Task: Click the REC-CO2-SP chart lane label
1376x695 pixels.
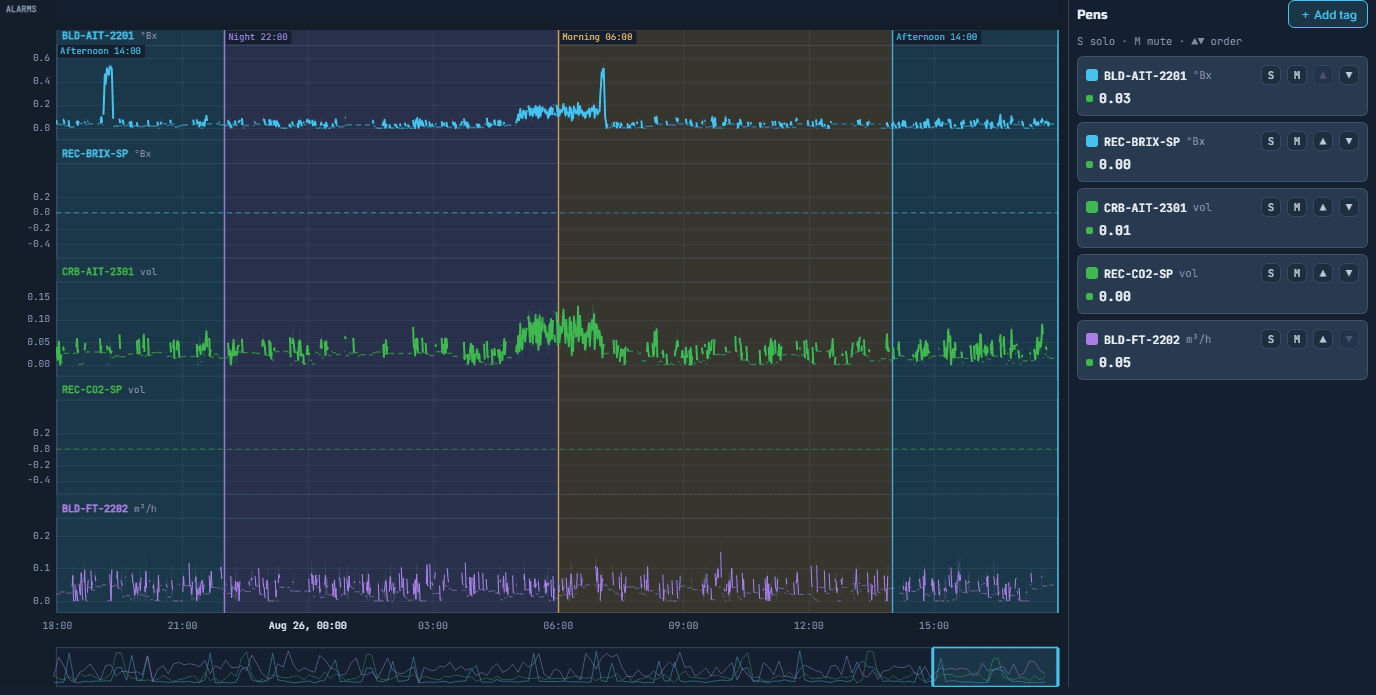Action: coord(92,390)
